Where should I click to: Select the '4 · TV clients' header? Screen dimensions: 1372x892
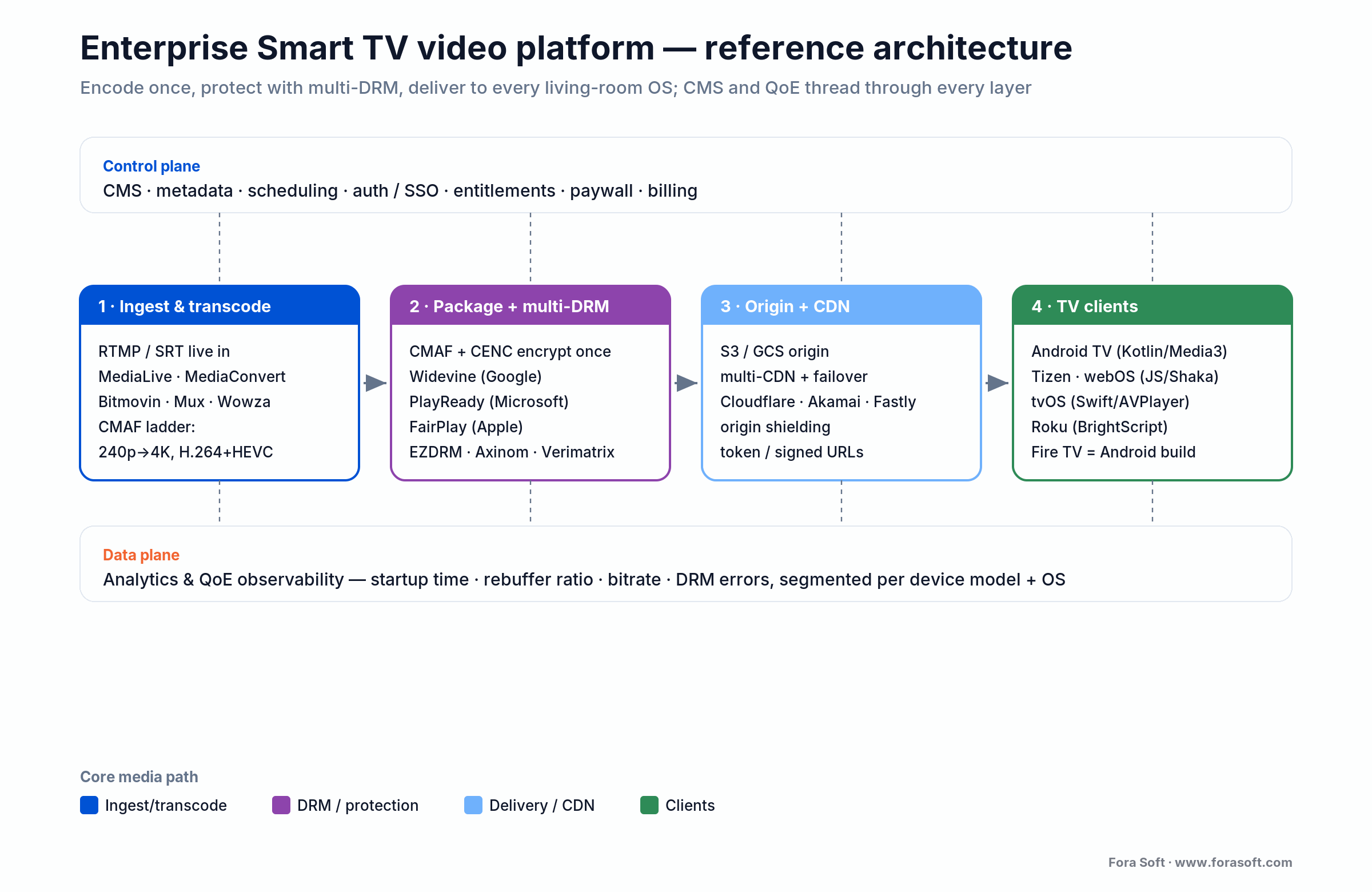coord(1152,305)
